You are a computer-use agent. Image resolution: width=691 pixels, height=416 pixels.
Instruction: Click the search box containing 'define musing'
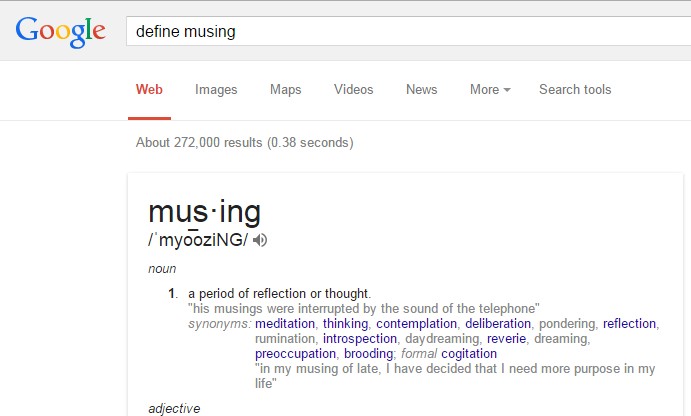click(x=400, y=31)
